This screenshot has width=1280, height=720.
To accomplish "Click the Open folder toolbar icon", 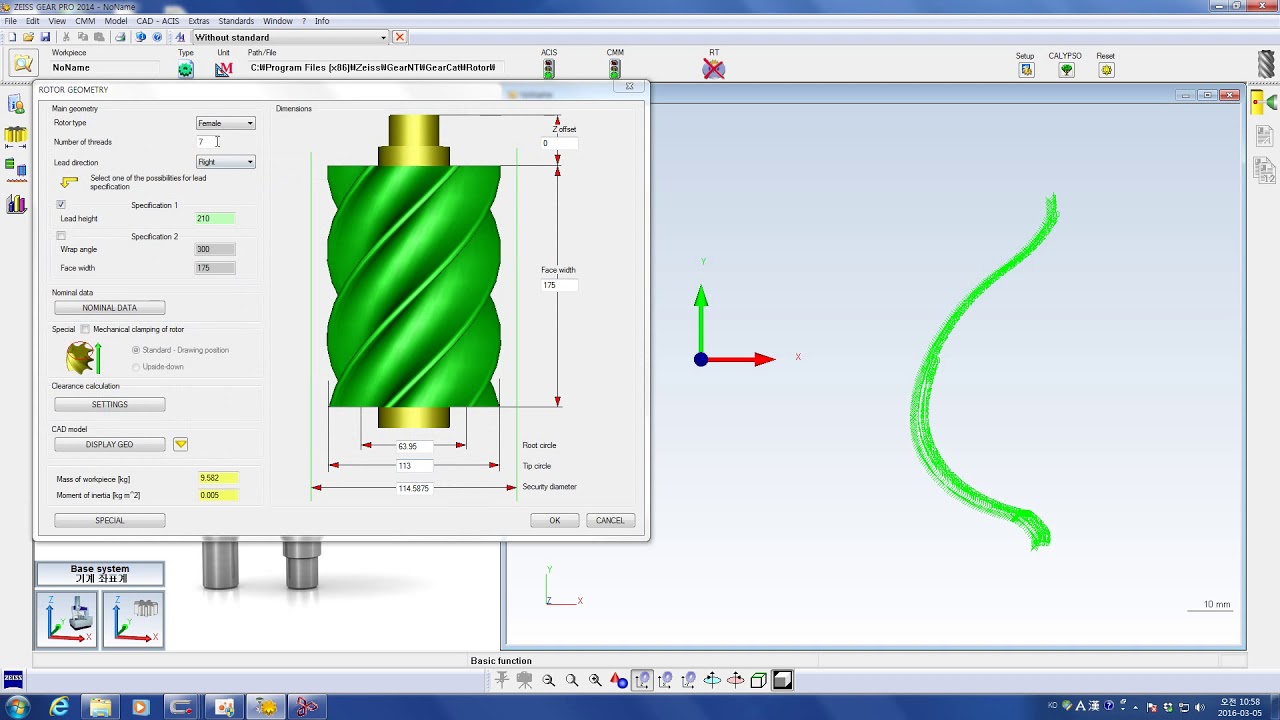I will [29, 37].
